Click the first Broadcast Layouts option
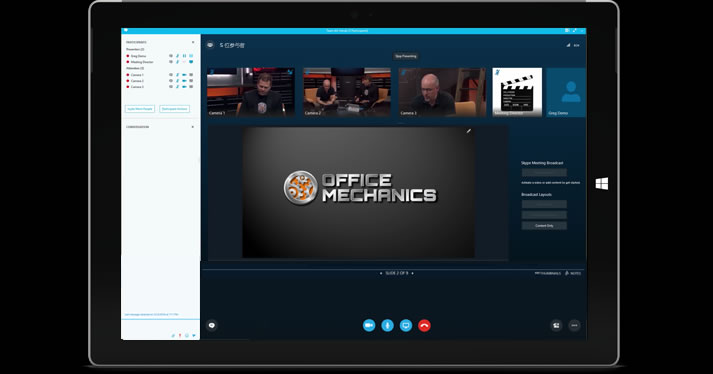The image size is (713, 374). pyautogui.click(x=544, y=204)
